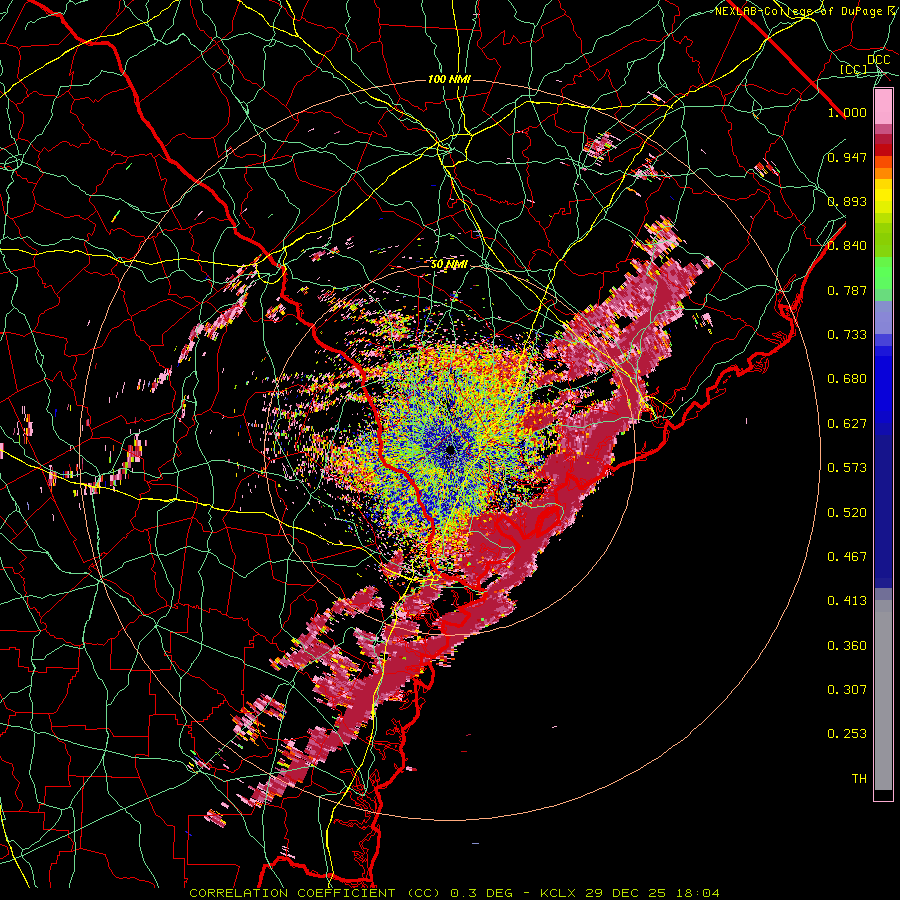Pick the black swatch at bottom of color bar
Screen dimensions: 900x900
tap(883, 795)
